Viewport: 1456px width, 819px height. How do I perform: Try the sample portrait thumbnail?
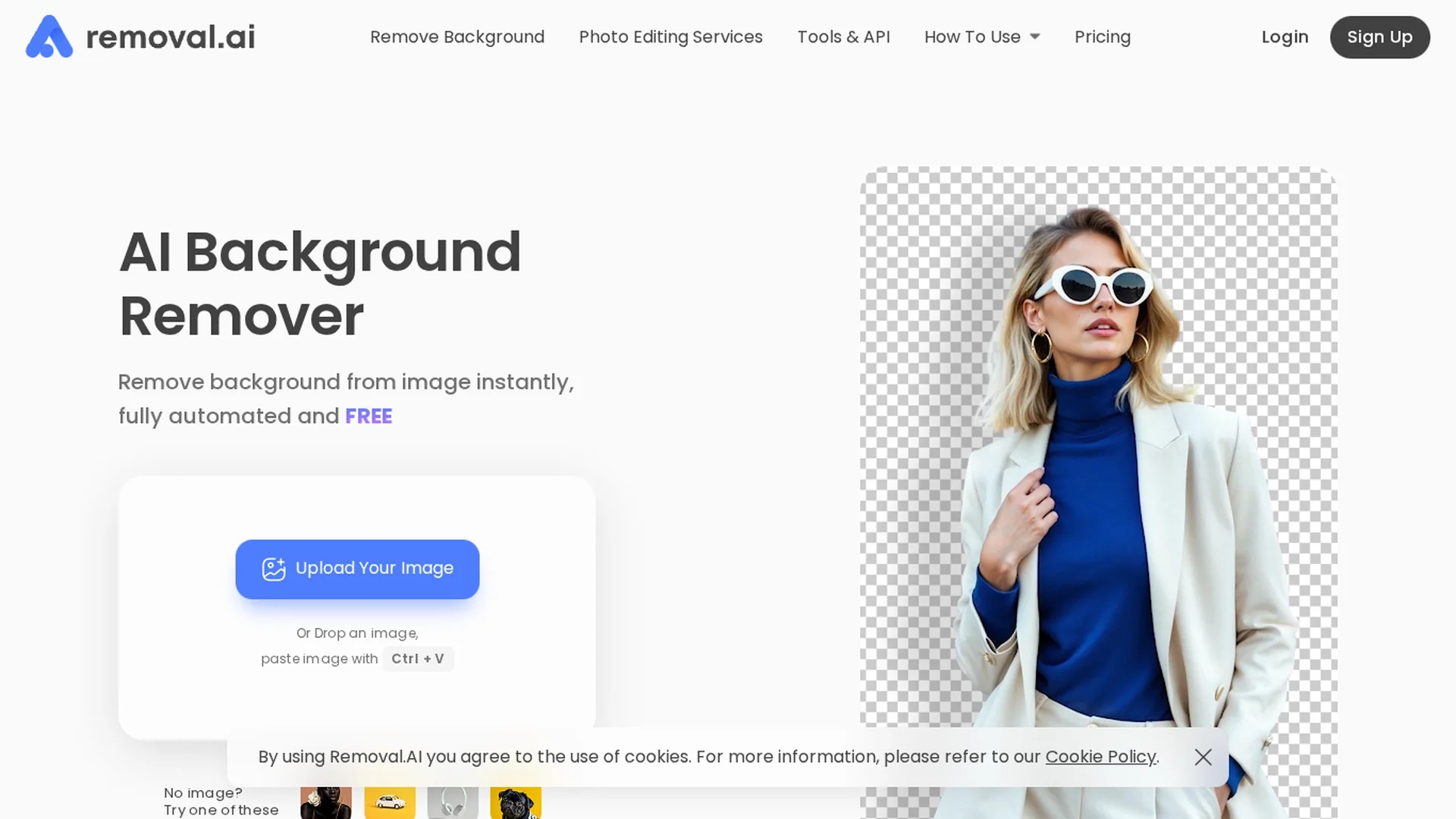pos(326,802)
